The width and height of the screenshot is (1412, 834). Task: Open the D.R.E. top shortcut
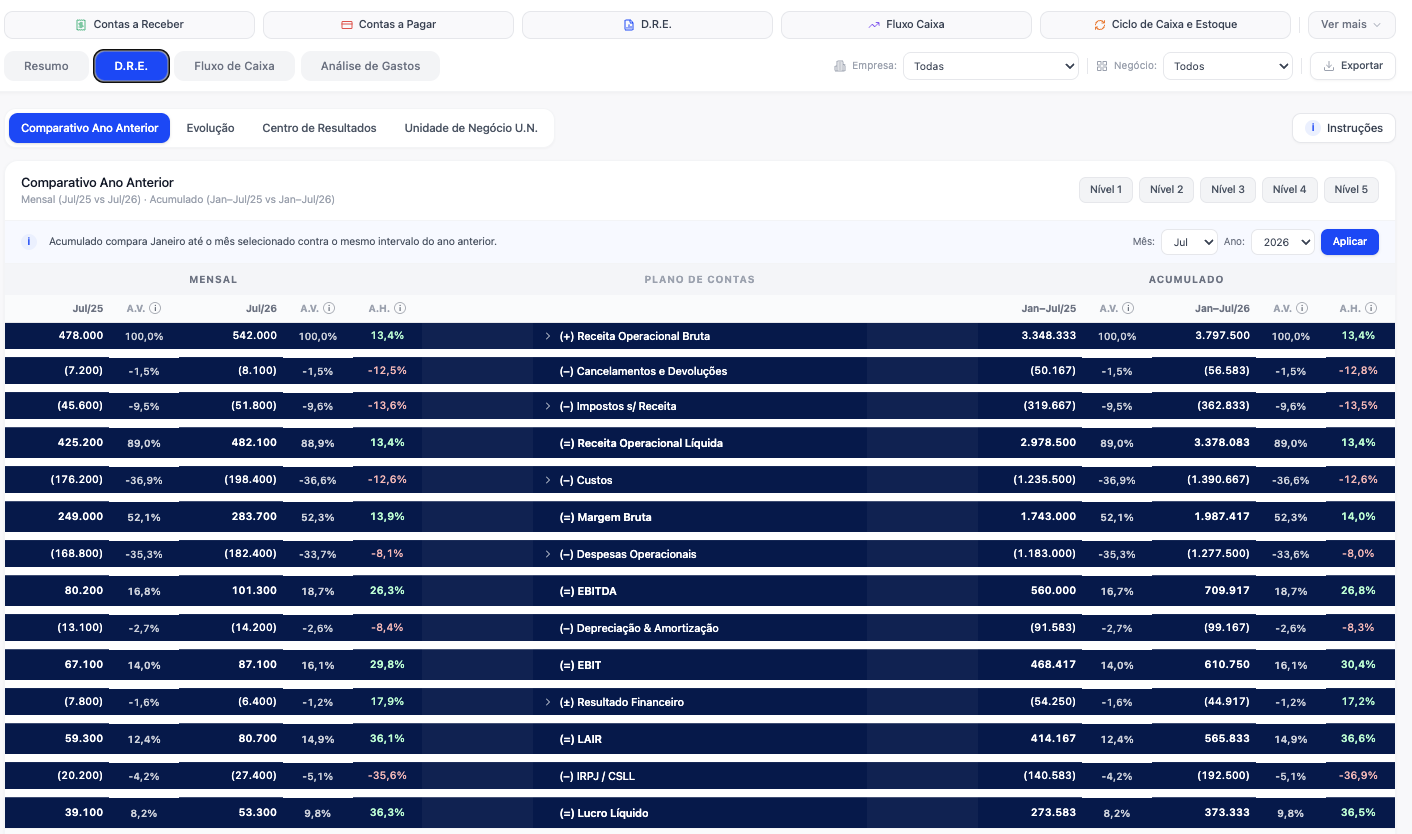coord(647,24)
